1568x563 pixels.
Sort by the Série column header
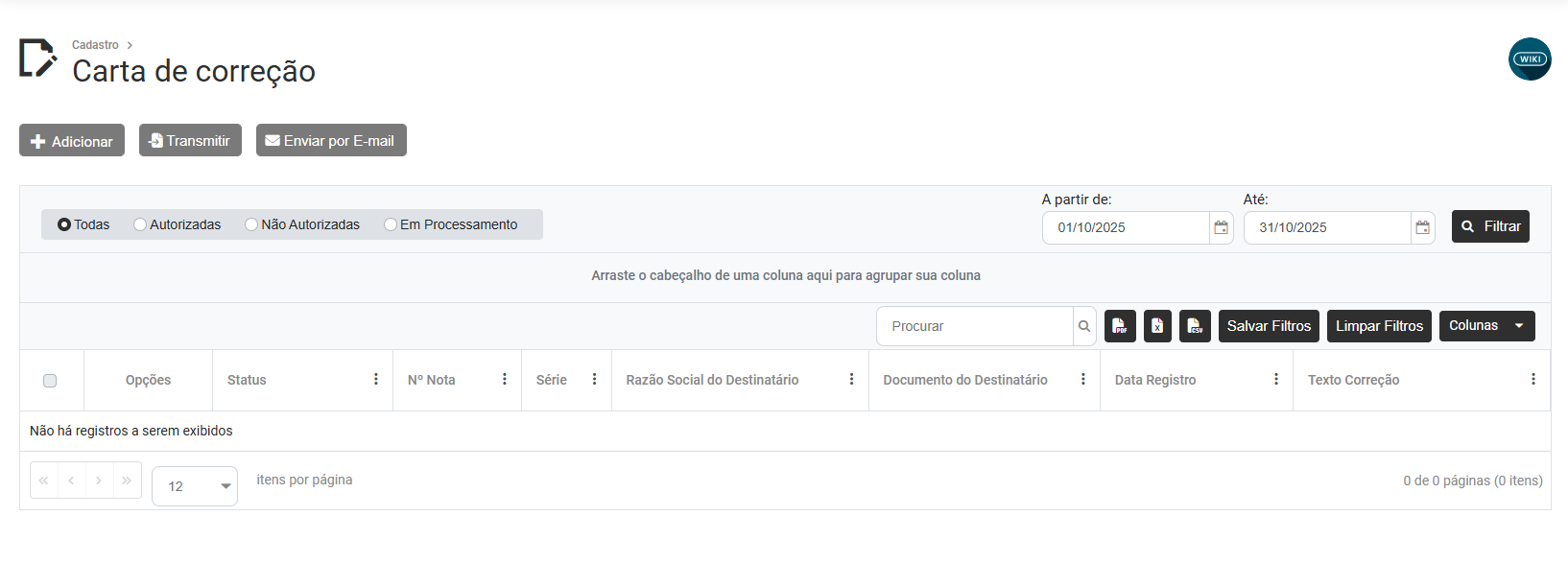point(552,380)
